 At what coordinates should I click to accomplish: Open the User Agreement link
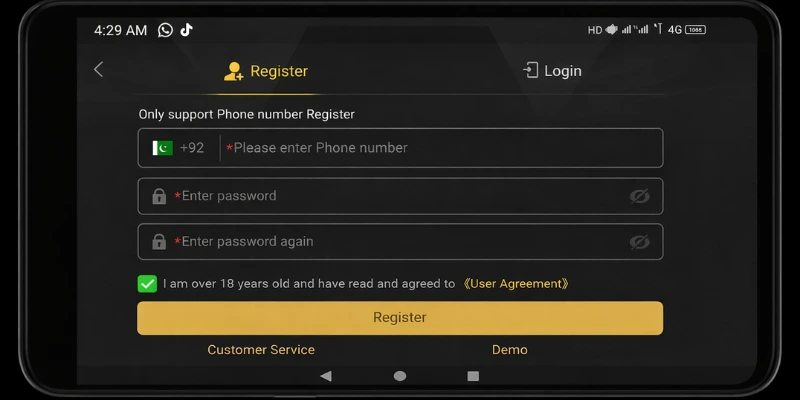pos(515,284)
